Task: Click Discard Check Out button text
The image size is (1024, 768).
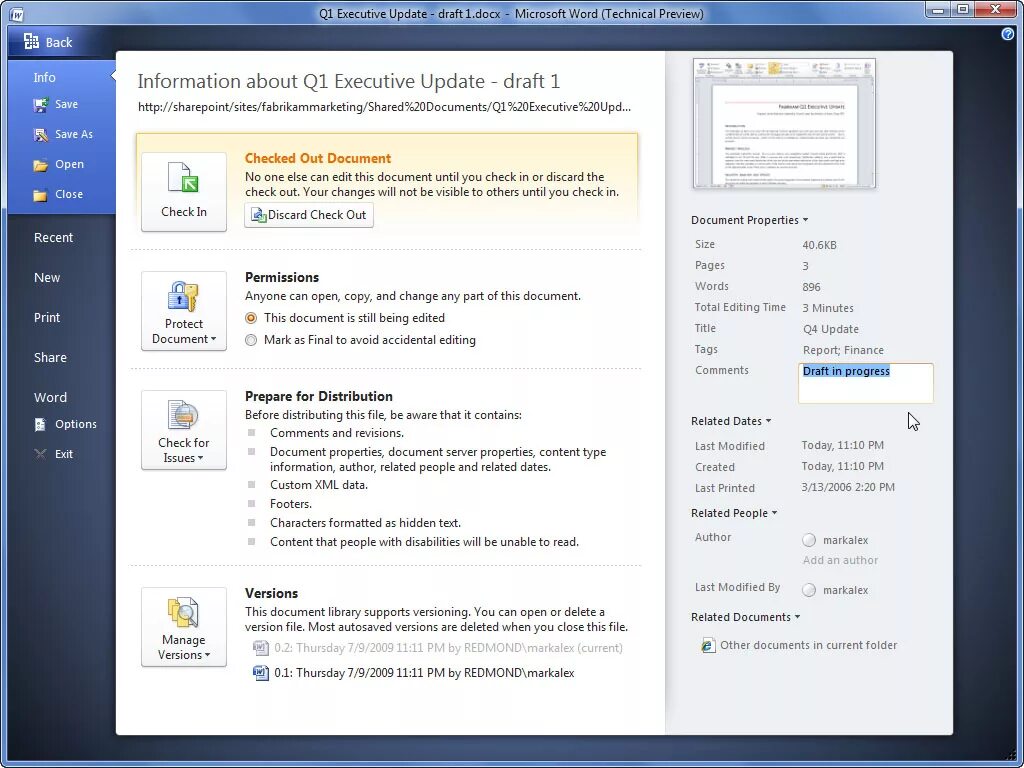Action: point(317,215)
